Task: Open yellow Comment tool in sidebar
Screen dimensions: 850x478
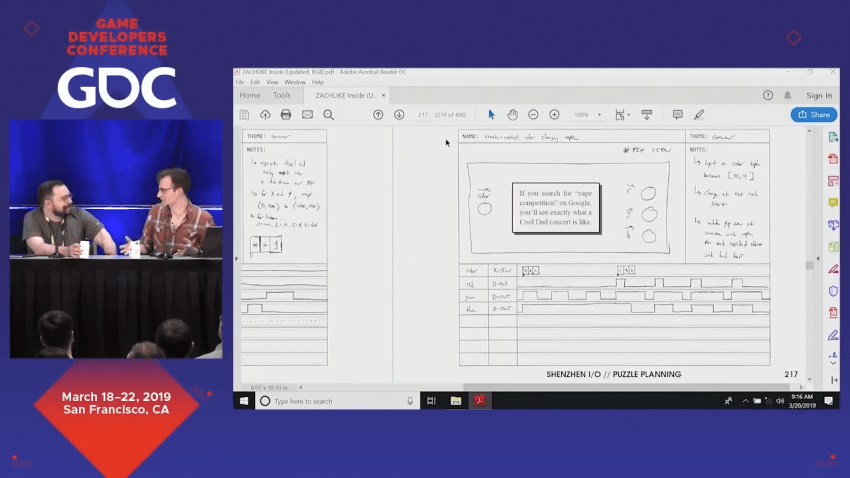Action: pyautogui.click(x=833, y=203)
